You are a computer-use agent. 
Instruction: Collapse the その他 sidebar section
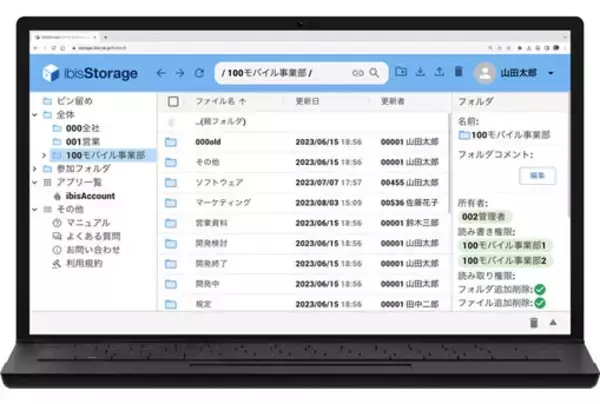pos(35,209)
